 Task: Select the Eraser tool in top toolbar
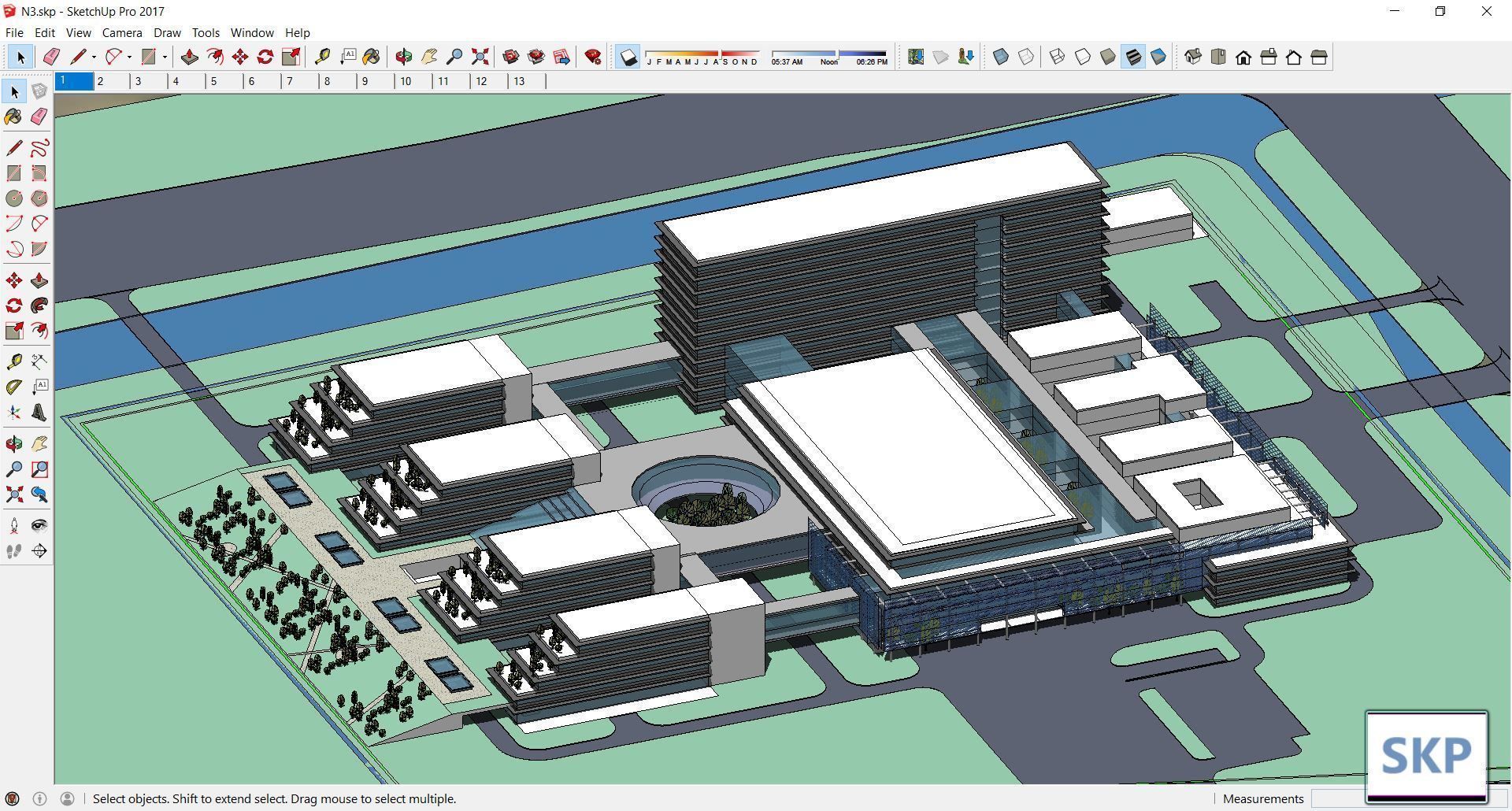51,57
